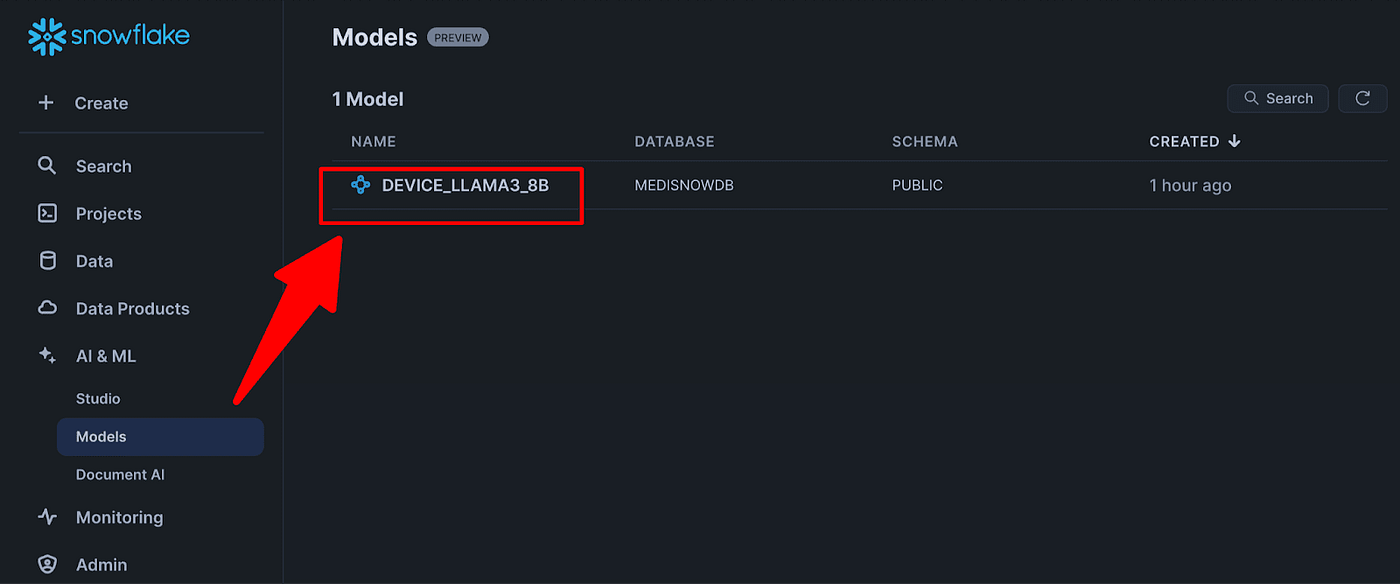The image size is (1400, 584).
Task: Click the model icon next to DEVICE_LLAMA3_8B
Action: click(x=361, y=185)
